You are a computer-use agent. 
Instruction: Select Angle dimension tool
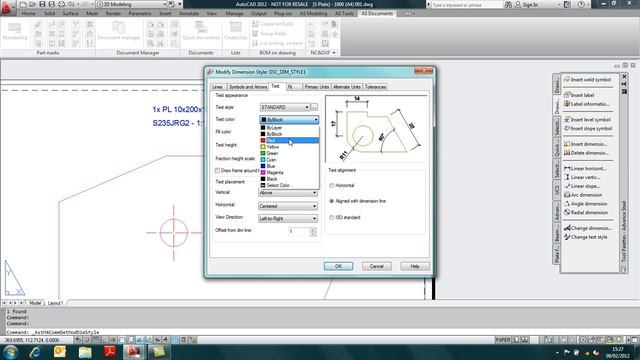[x=585, y=204]
